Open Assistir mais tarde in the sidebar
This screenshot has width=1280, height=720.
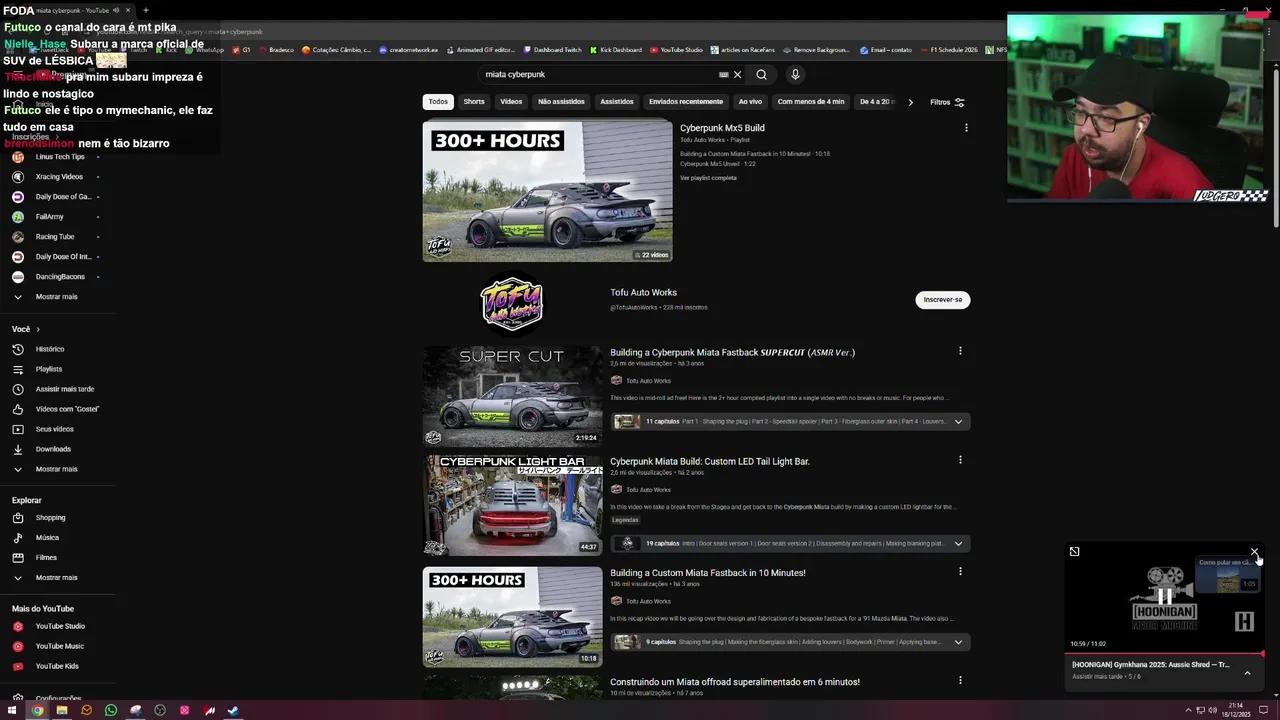(x=65, y=389)
